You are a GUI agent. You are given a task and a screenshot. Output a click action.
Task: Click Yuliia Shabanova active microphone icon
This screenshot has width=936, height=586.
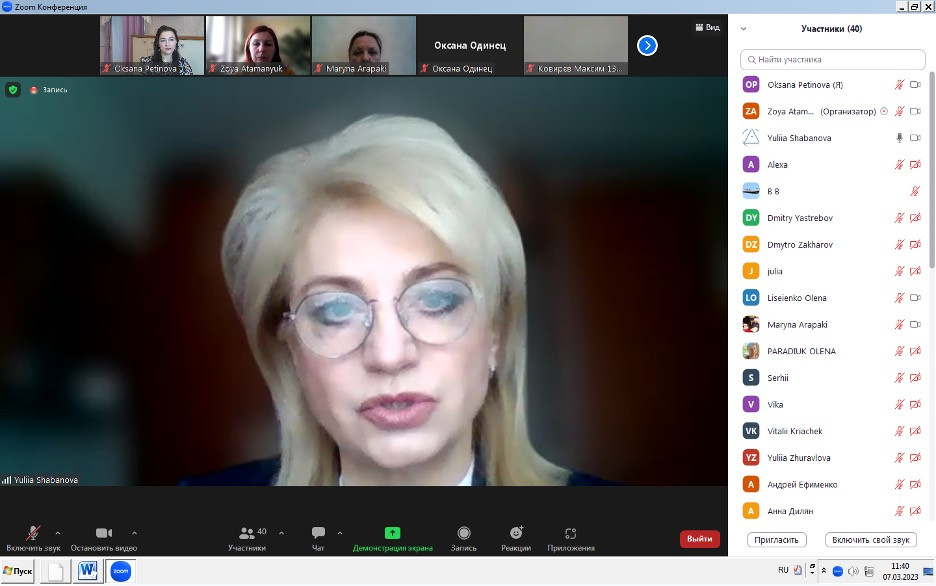(x=899, y=138)
